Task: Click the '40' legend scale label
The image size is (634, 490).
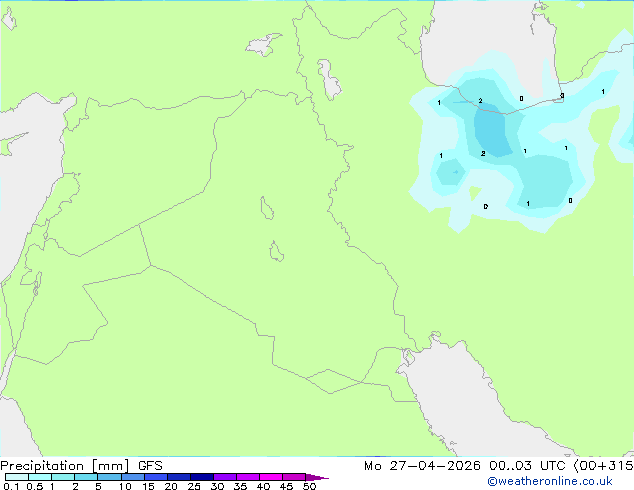Action: point(263,486)
